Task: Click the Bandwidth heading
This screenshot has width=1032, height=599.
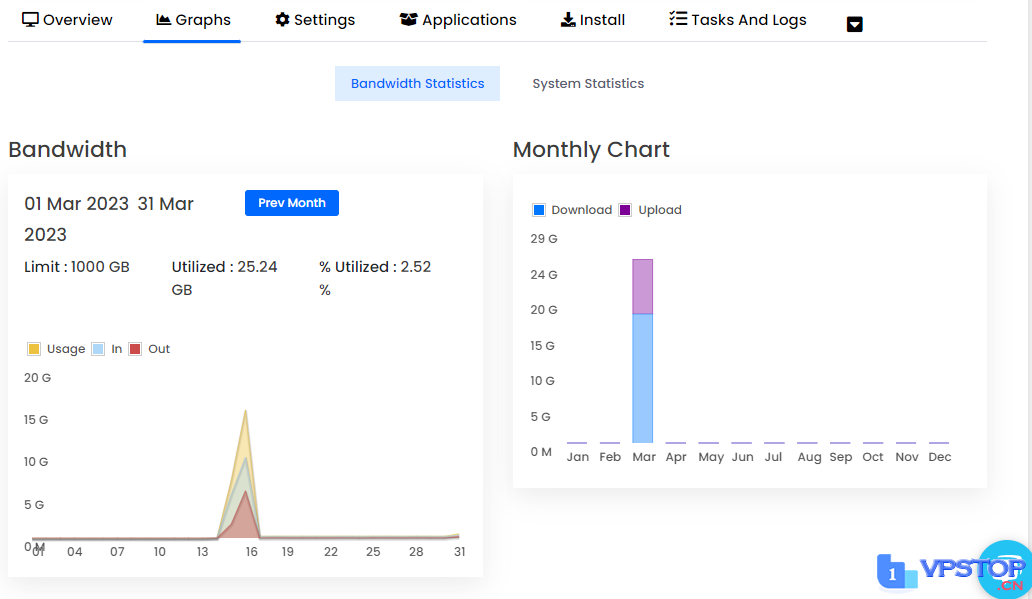Action: 68,149
